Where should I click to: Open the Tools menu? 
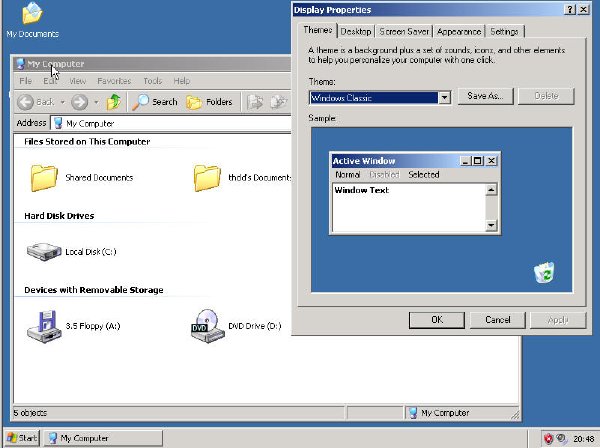(x=153, y=81)
